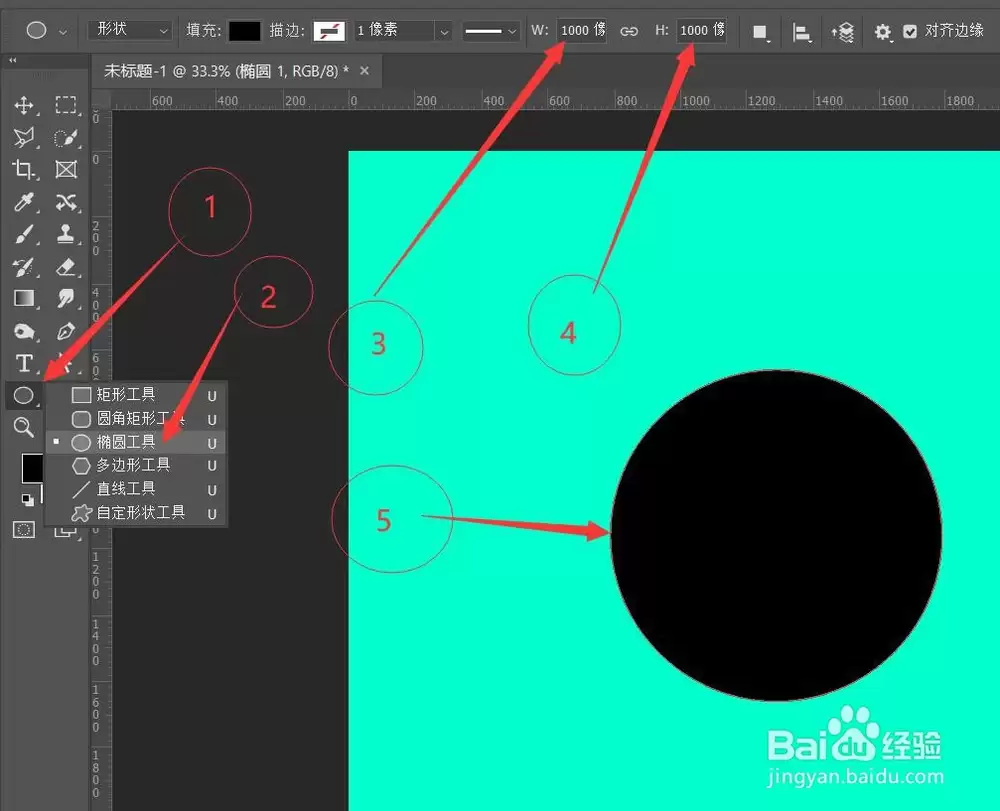Image resolution: width=1000 pixels, height=811 pixels.
Task: Select the Polygonal Lasso tool
Action: tap(24, 137)
